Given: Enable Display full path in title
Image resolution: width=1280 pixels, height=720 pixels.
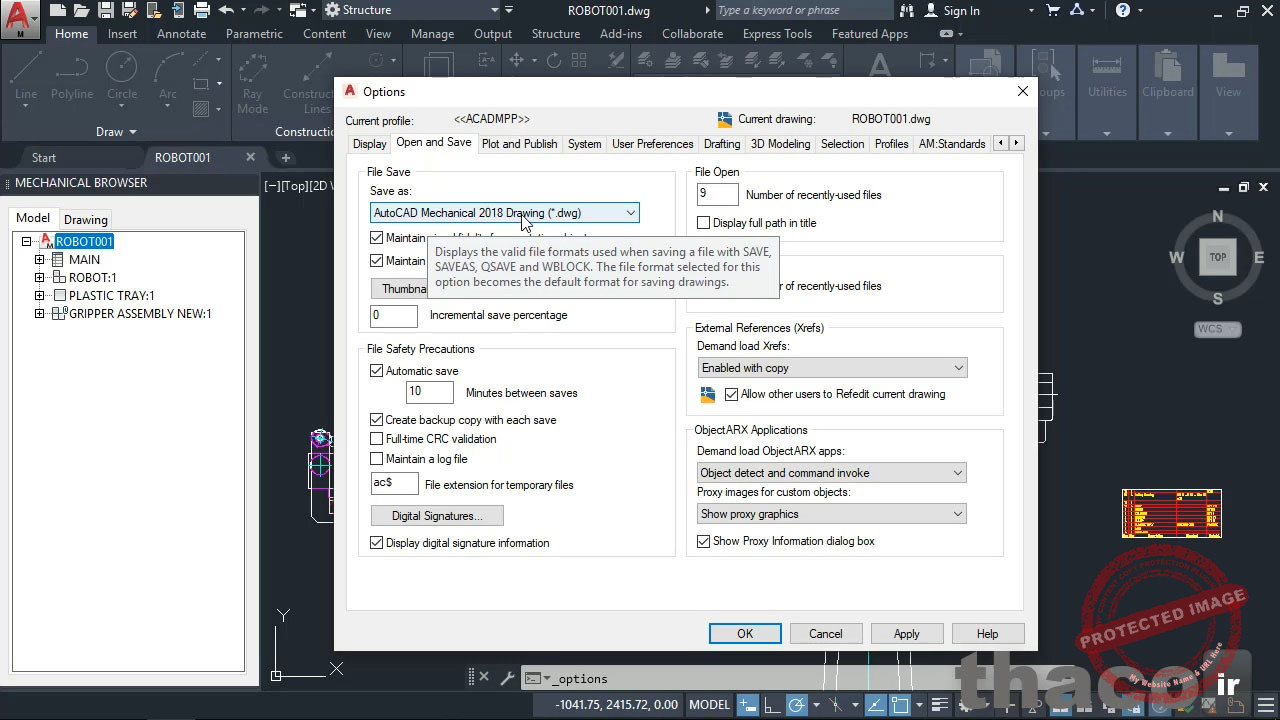Looking at the screenshot, I should (x=704, y=222).
